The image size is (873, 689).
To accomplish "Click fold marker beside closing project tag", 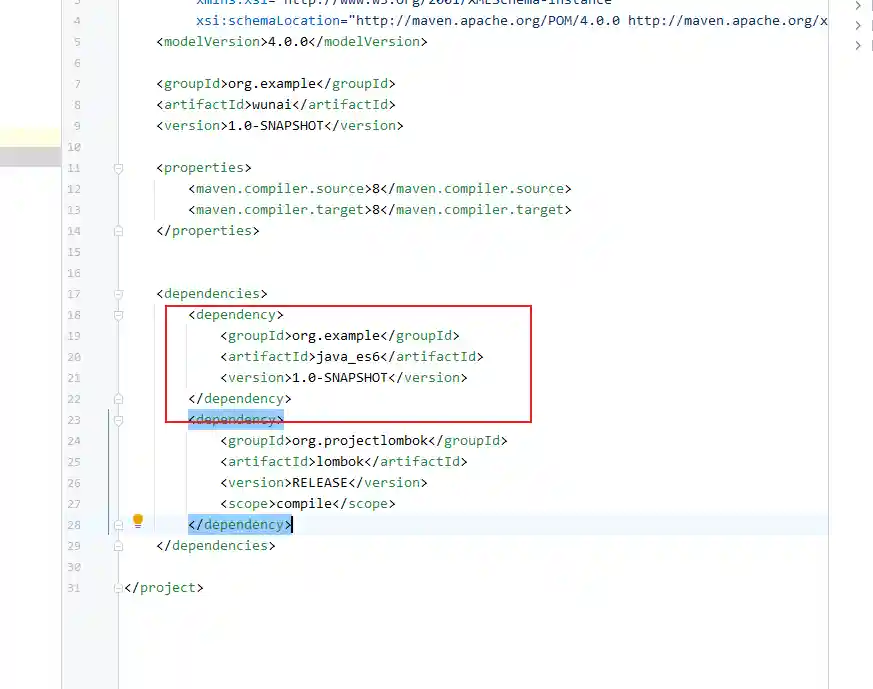I will point(118,588).
